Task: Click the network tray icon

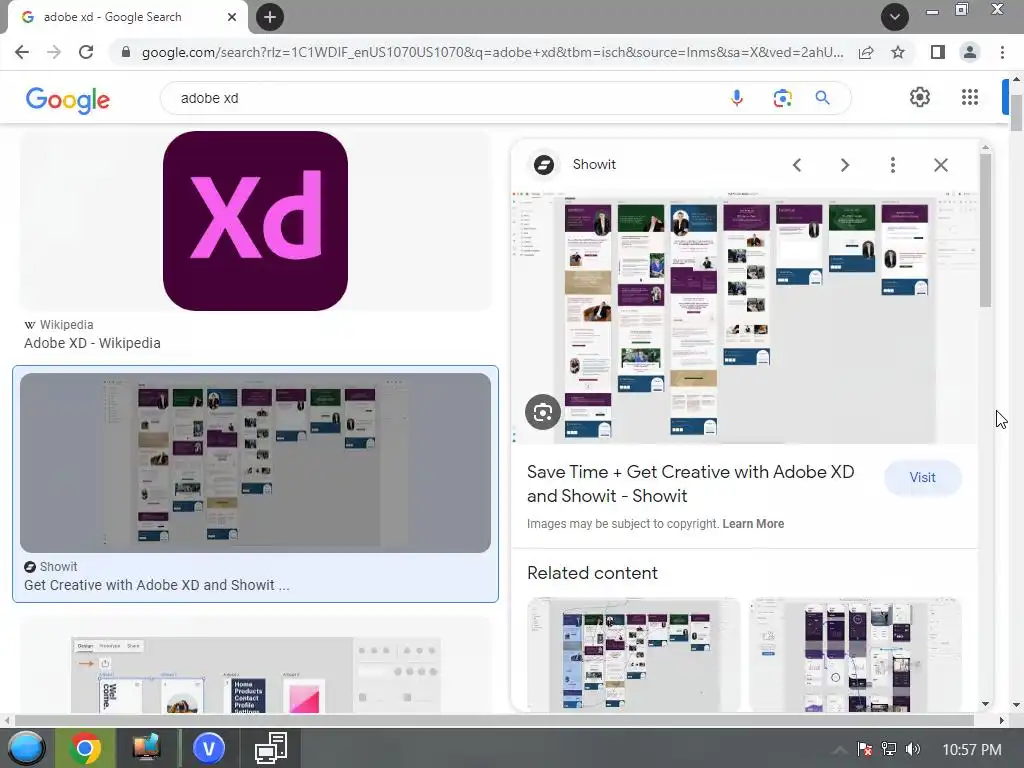Action: [x=889, y=749]
